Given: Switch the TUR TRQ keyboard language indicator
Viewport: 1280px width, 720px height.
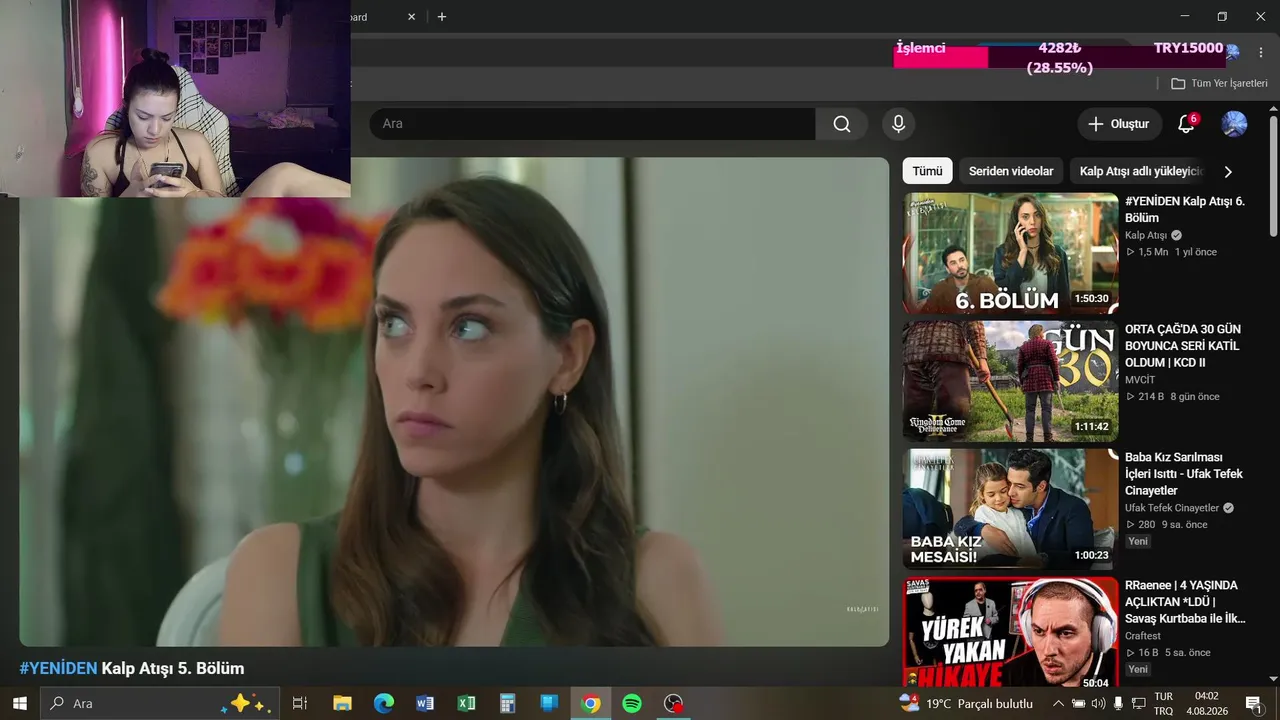Looking at the screenshot, I should tap(1164, 703).
